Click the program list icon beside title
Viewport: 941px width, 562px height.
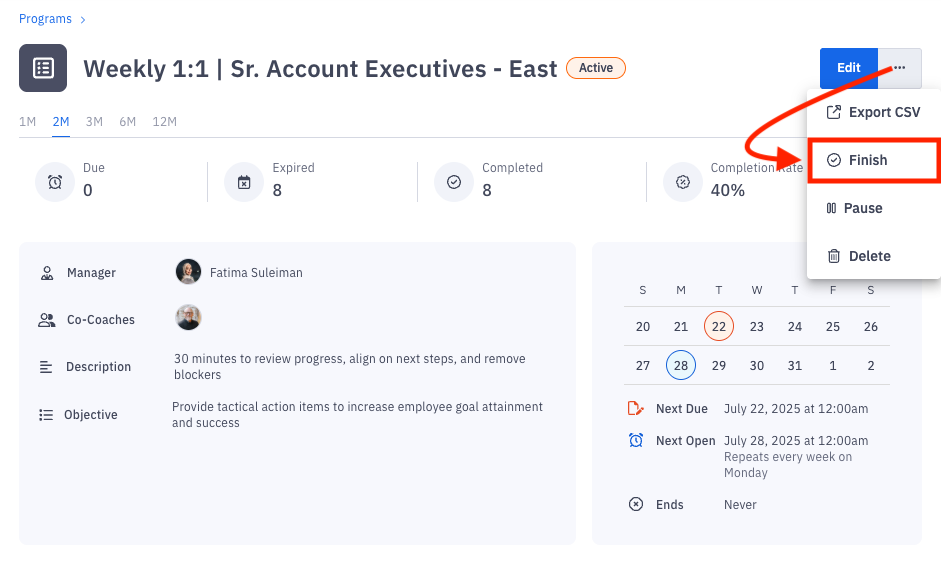43,68
